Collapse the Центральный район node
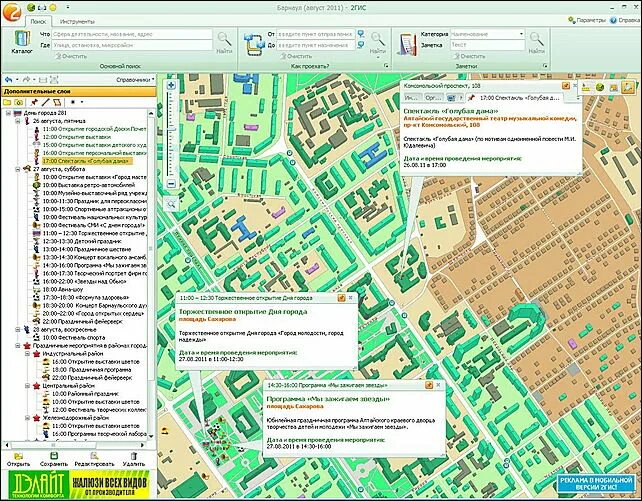 tap(27, 386)
